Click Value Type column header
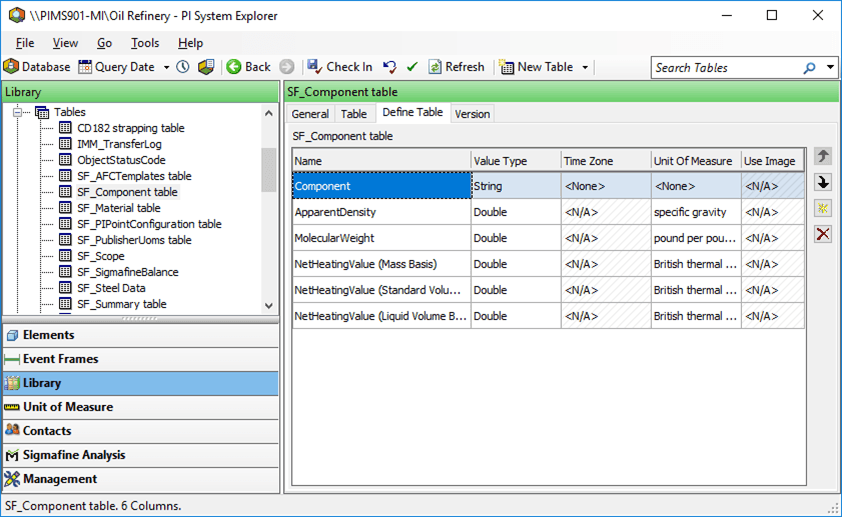 pos(516,161)
